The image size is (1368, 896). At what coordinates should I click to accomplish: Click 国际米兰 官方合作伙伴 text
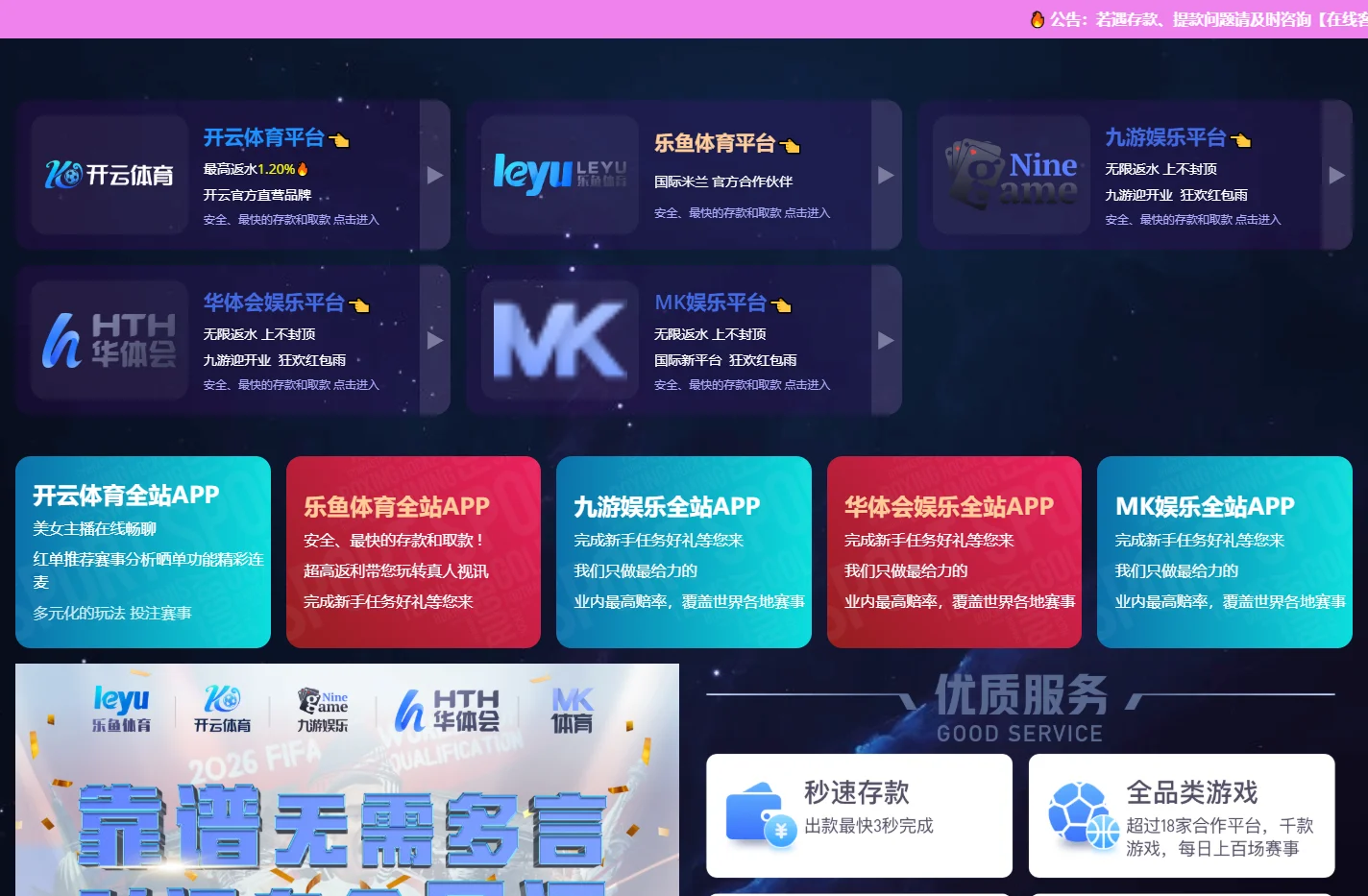click(x=723, y=182)
